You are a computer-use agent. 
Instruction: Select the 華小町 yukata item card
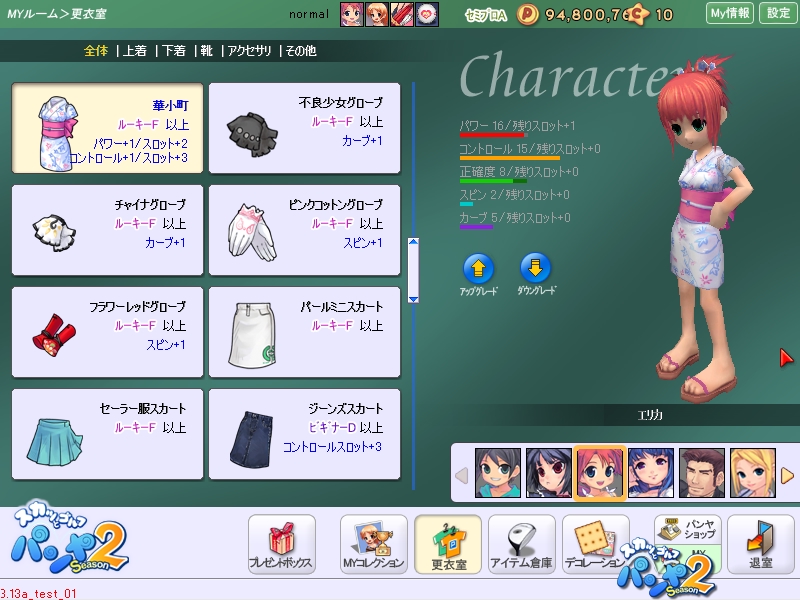point(108,128)
